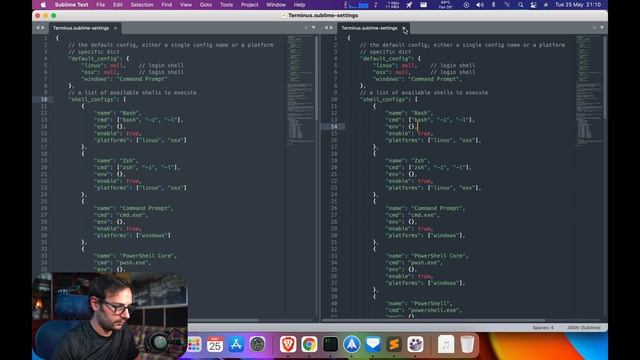This screenshot has width=640, height=360.
Task: Go to previous tab in right pane
Action: (326, 28)
